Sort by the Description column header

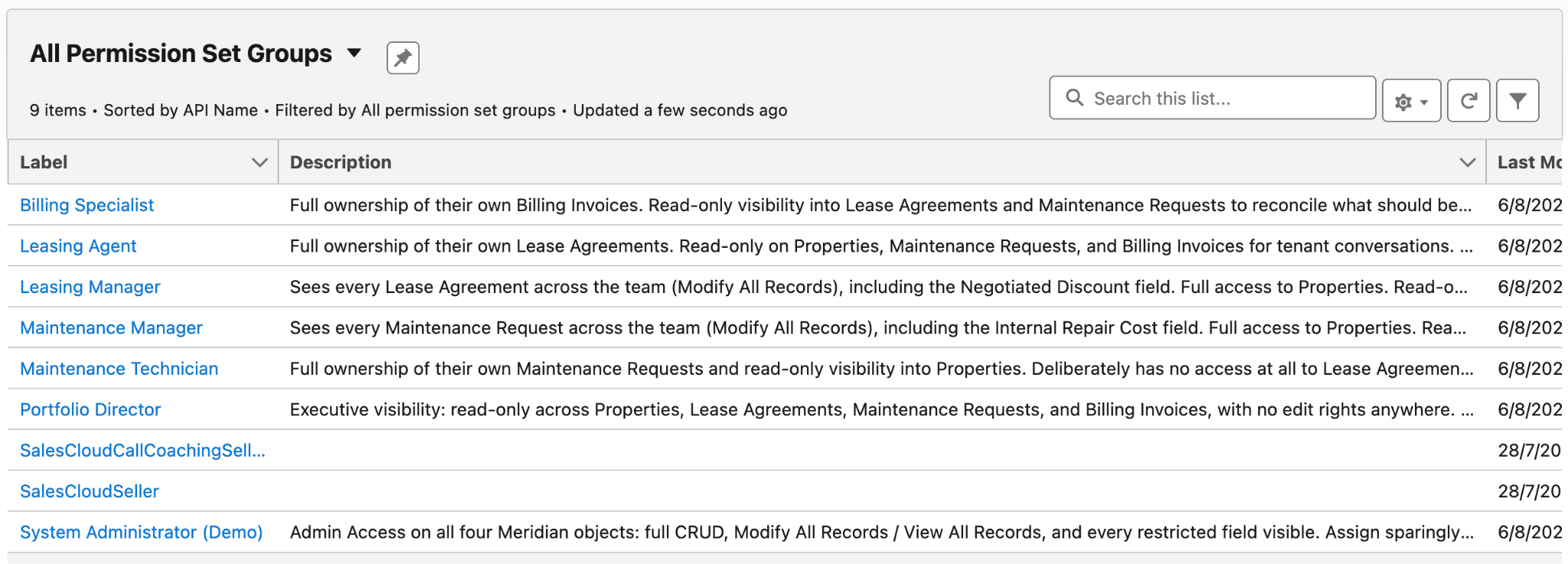tap(340, 162)
